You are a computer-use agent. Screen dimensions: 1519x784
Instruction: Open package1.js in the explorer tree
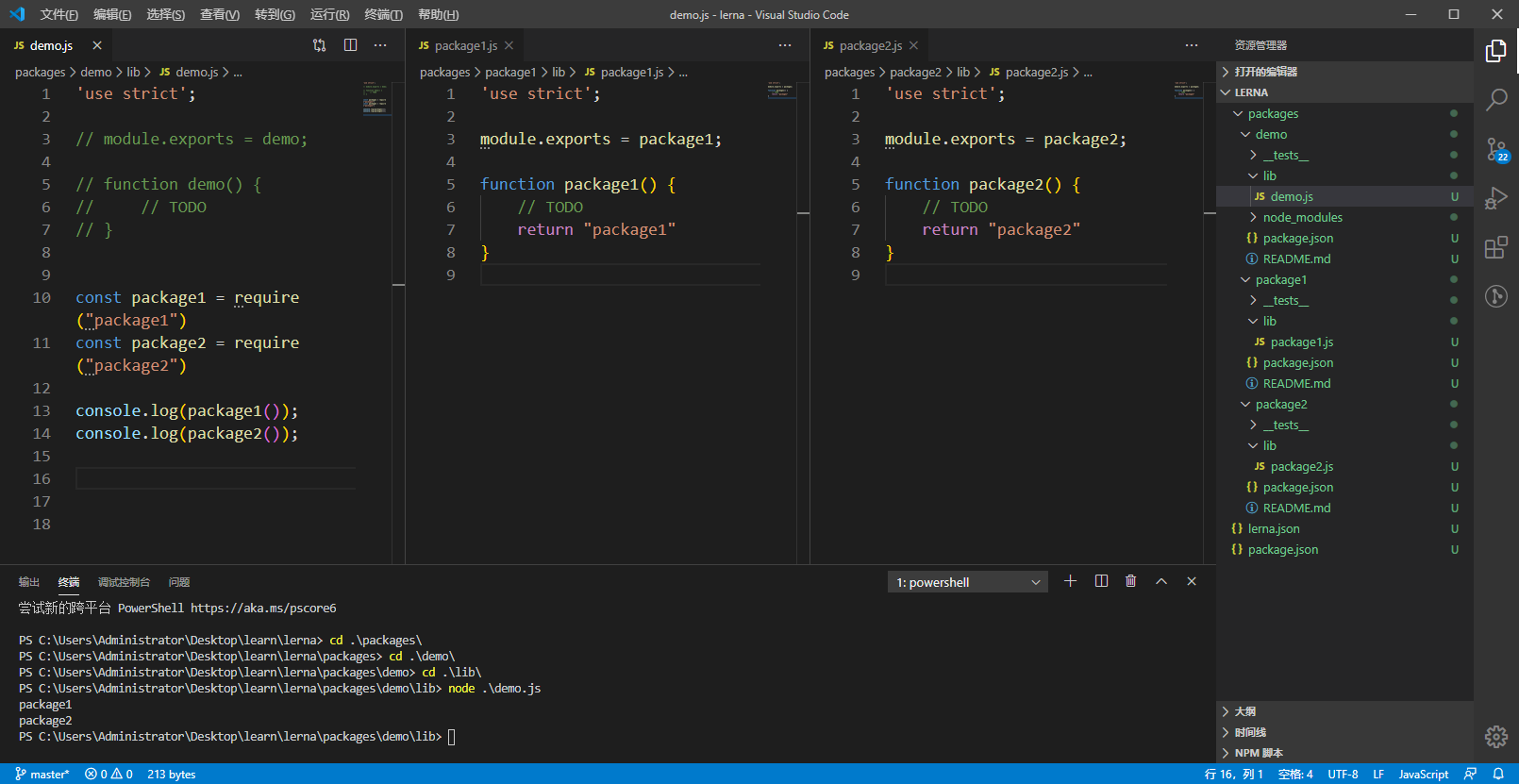click(1344, 342)
